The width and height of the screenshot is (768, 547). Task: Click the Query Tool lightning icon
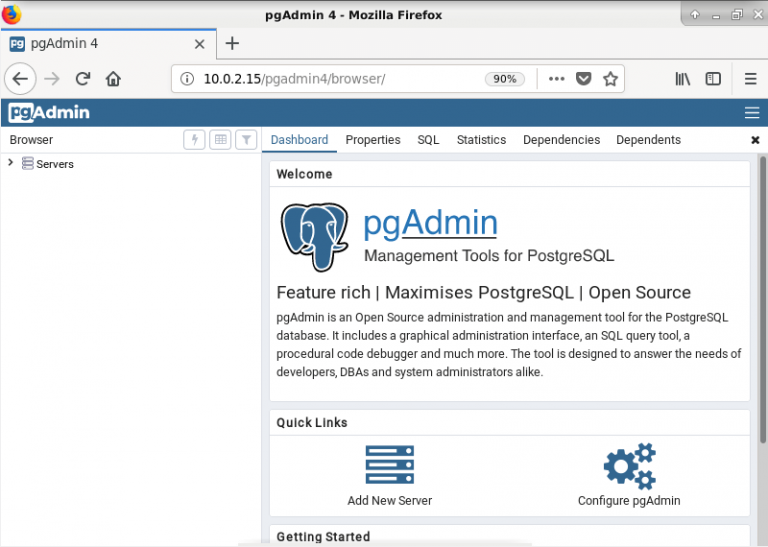point(194,140)
